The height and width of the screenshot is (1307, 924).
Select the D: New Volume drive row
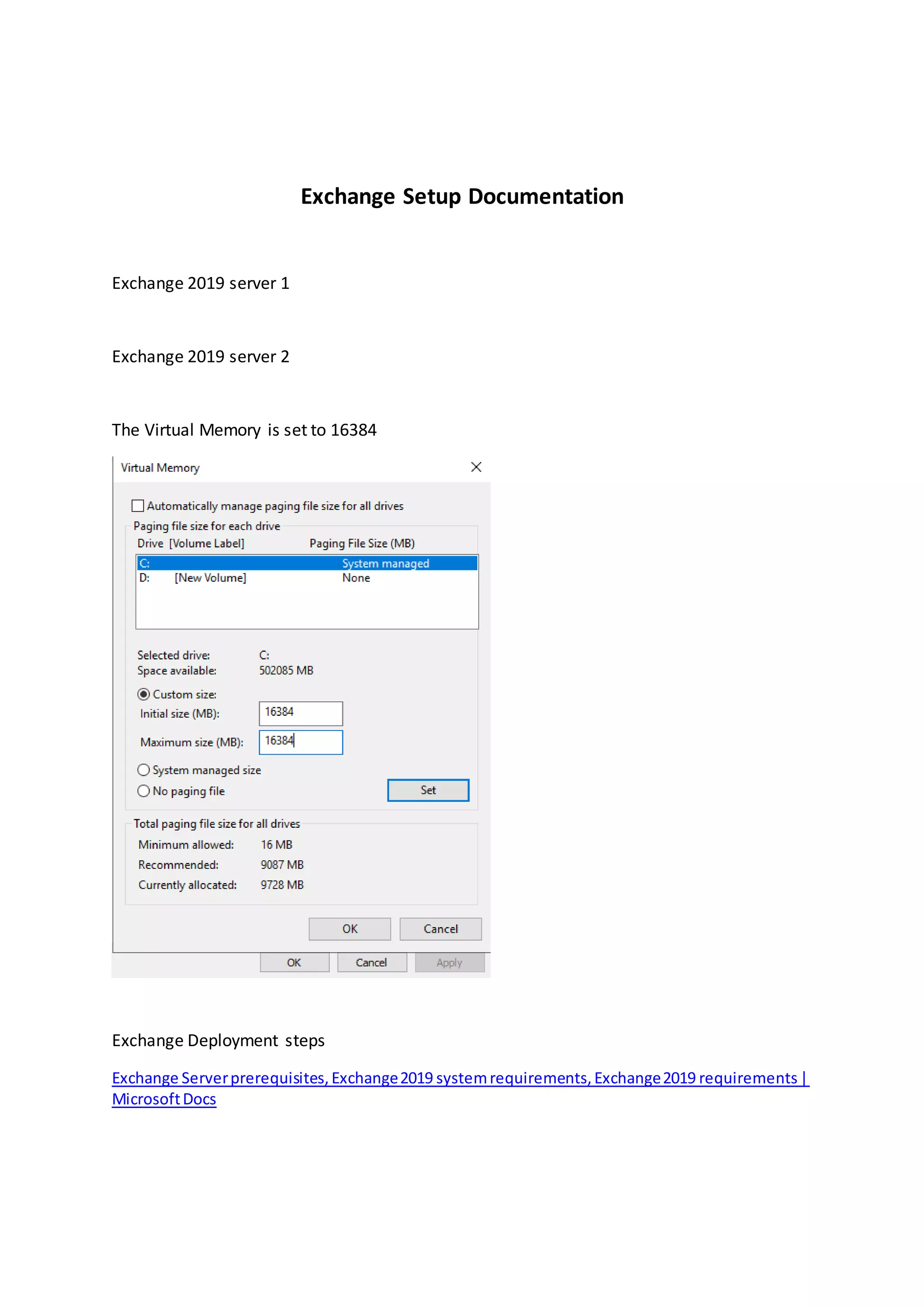[307, 578]
